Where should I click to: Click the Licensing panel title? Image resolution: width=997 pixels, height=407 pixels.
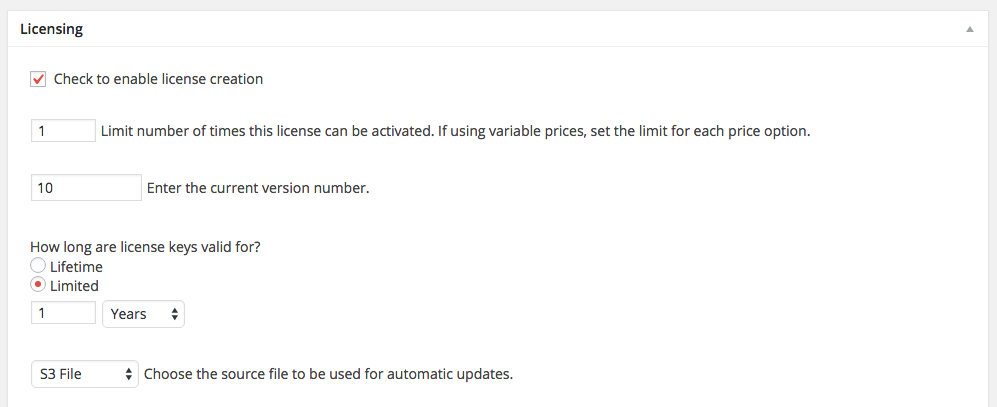(x=51, y=29)
